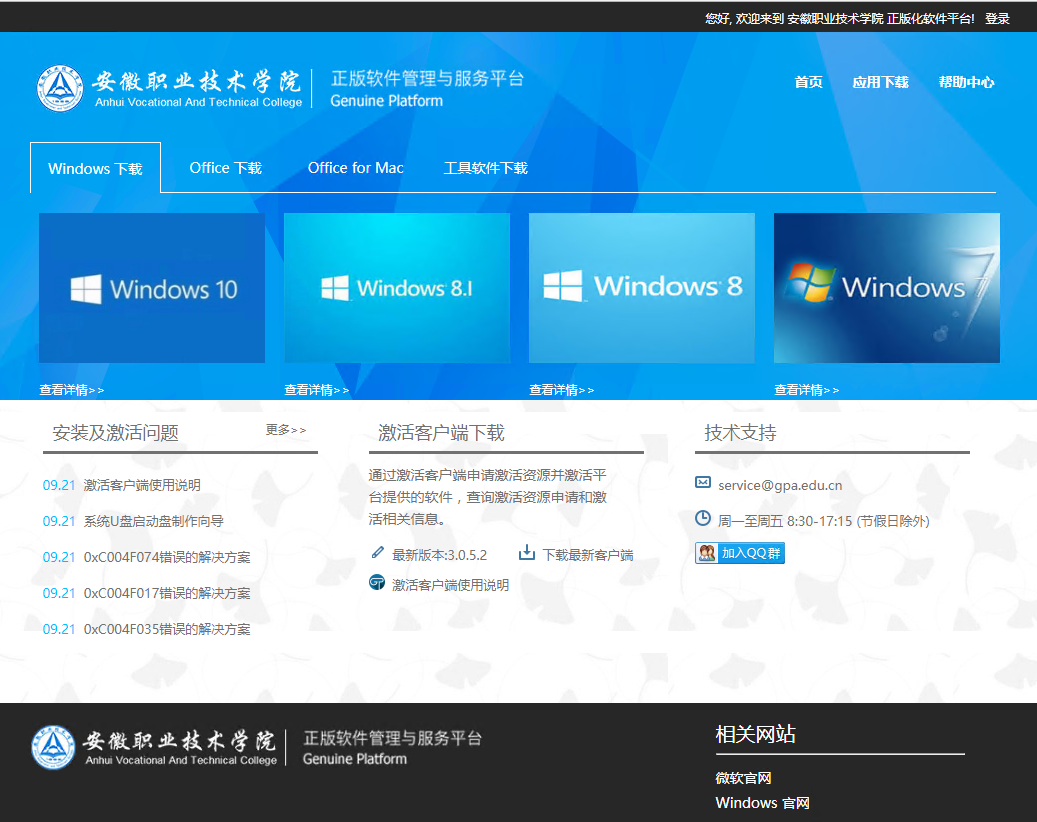
Task: Click the clock icon beside support hours
Action: click(703, 519)
